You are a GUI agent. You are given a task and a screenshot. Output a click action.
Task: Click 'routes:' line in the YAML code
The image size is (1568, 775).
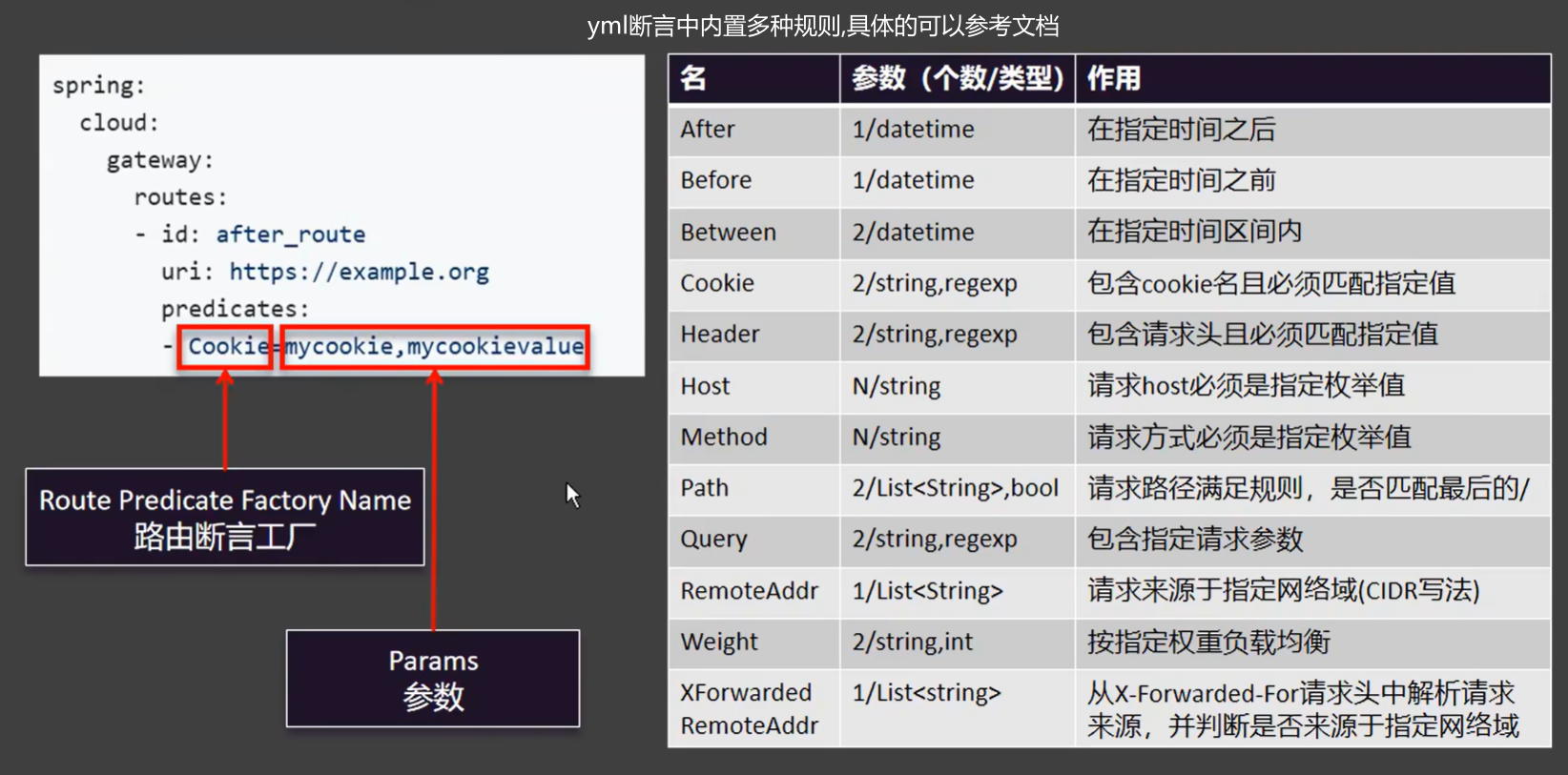point(180,197)
